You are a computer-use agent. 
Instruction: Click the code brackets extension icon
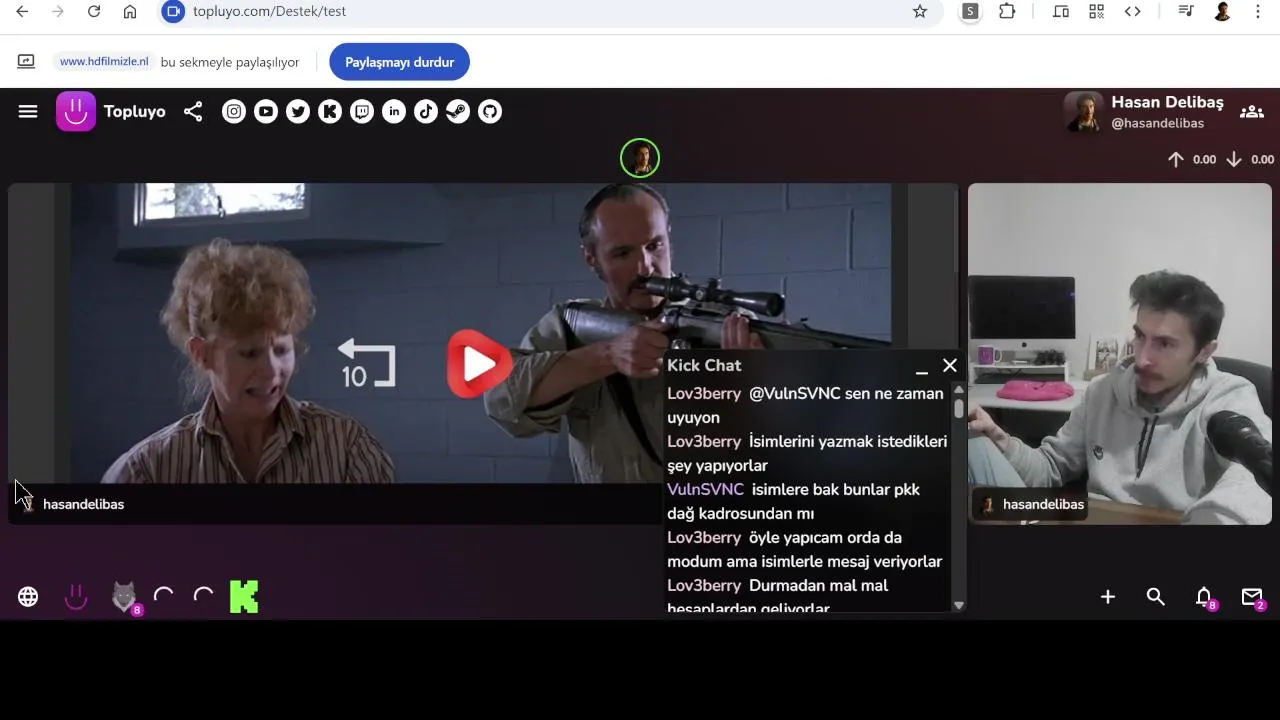click(1132, 11)
